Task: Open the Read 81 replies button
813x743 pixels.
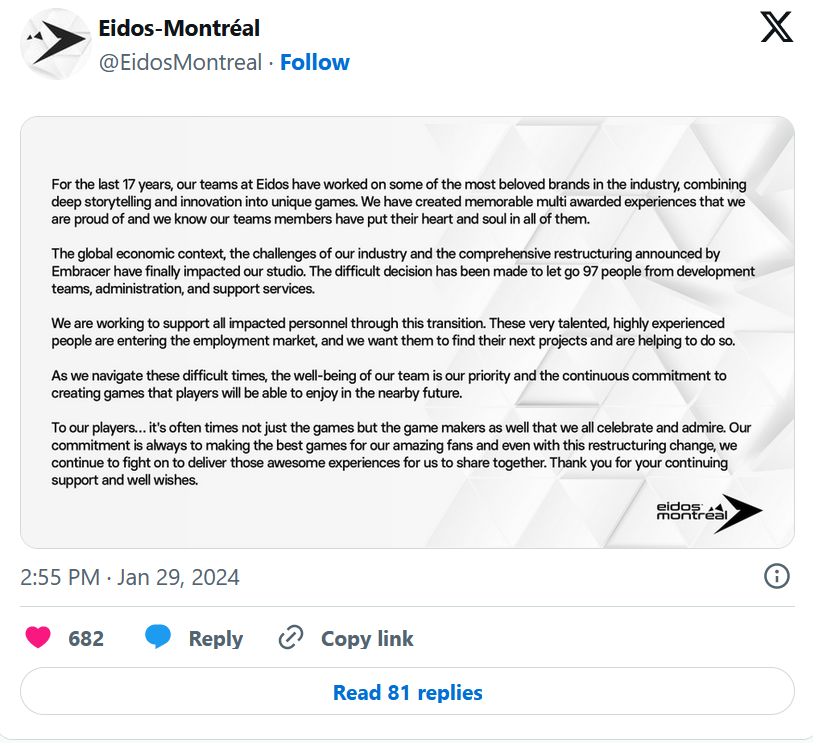Action: pyautogui.click(x=407, y=692)
